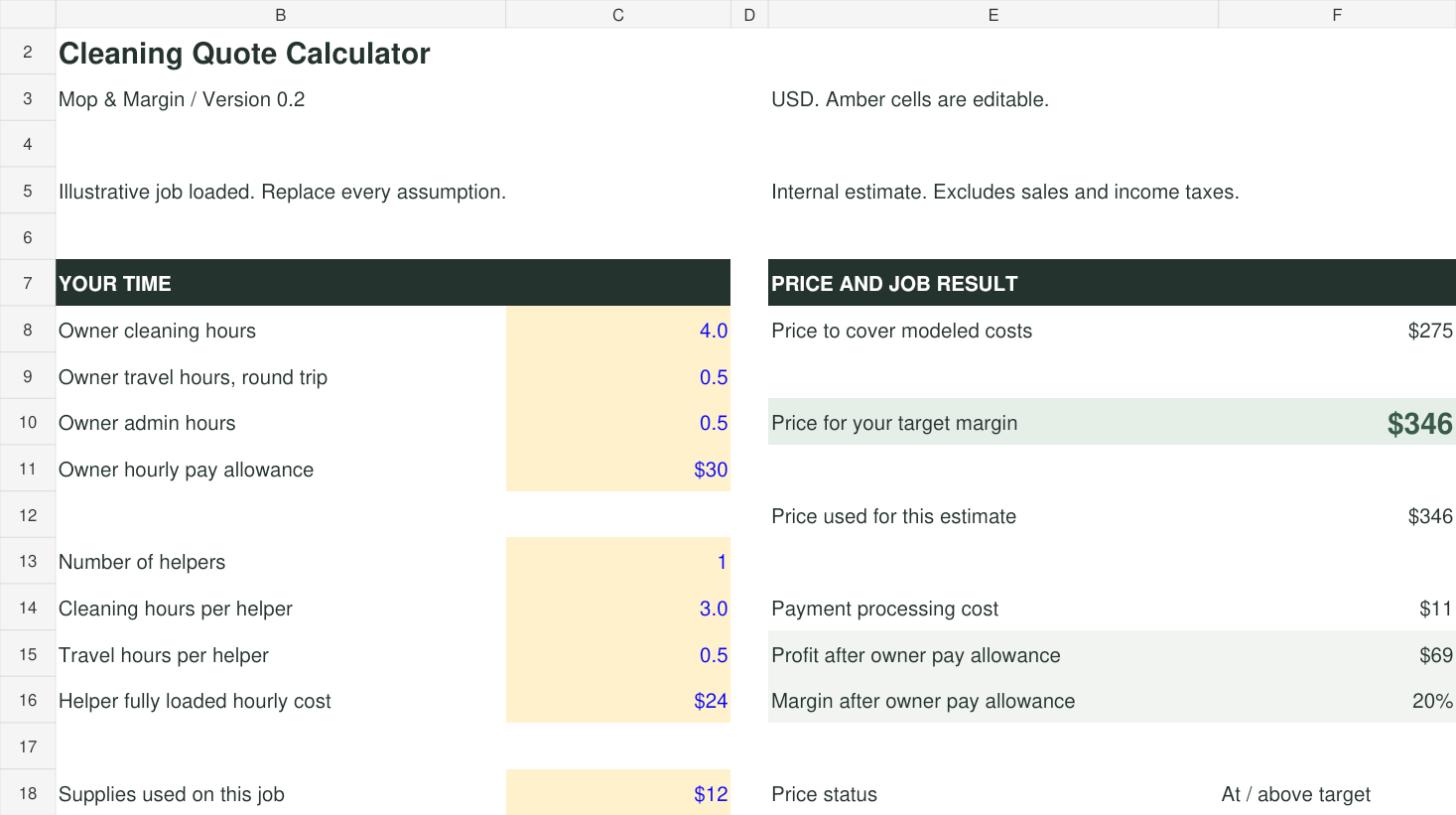Click the YOUR TIME section header
1456x815 pixels.
393,283
